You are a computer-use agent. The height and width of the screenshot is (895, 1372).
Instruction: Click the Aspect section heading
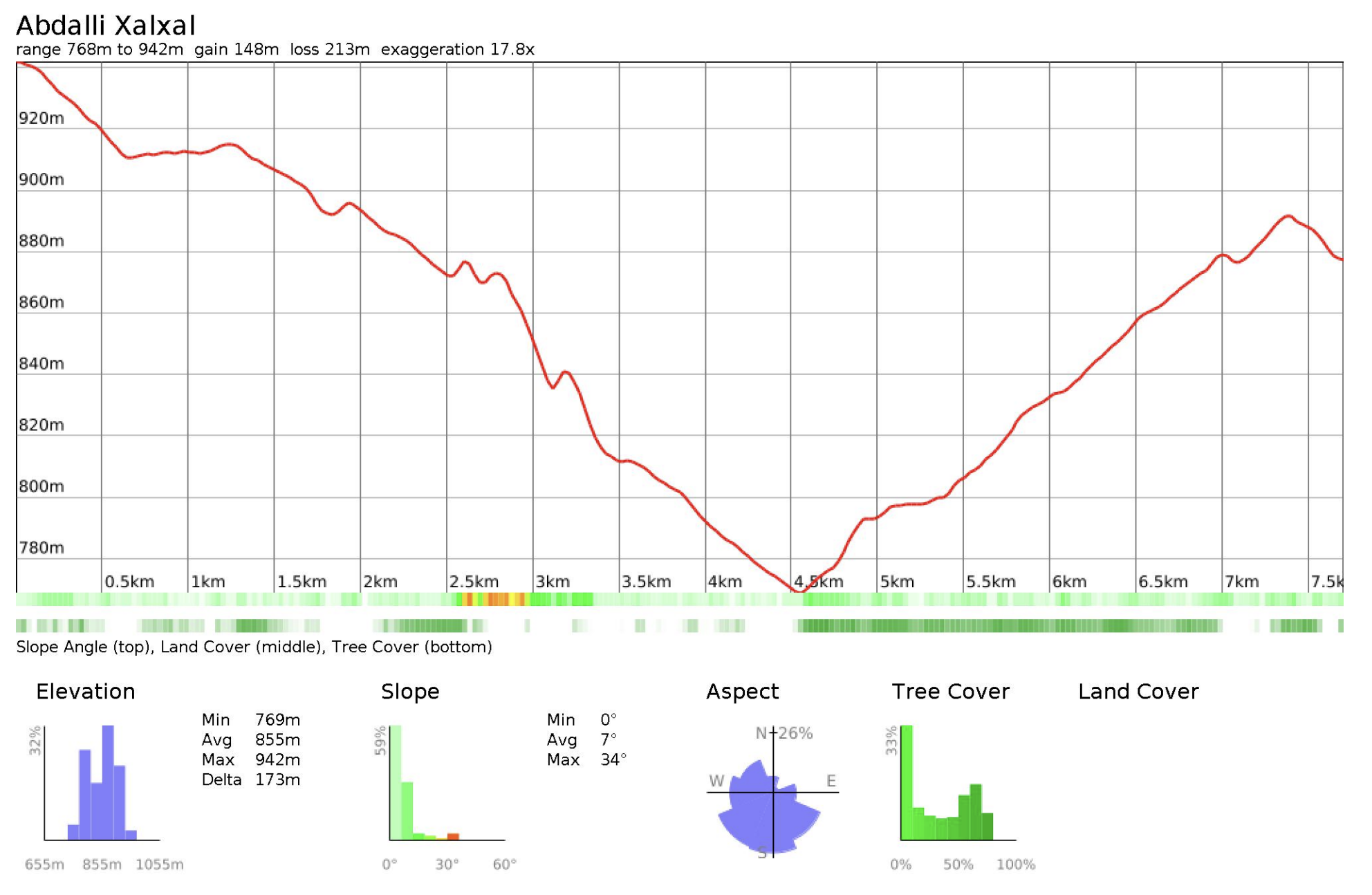tap(743, 692)
